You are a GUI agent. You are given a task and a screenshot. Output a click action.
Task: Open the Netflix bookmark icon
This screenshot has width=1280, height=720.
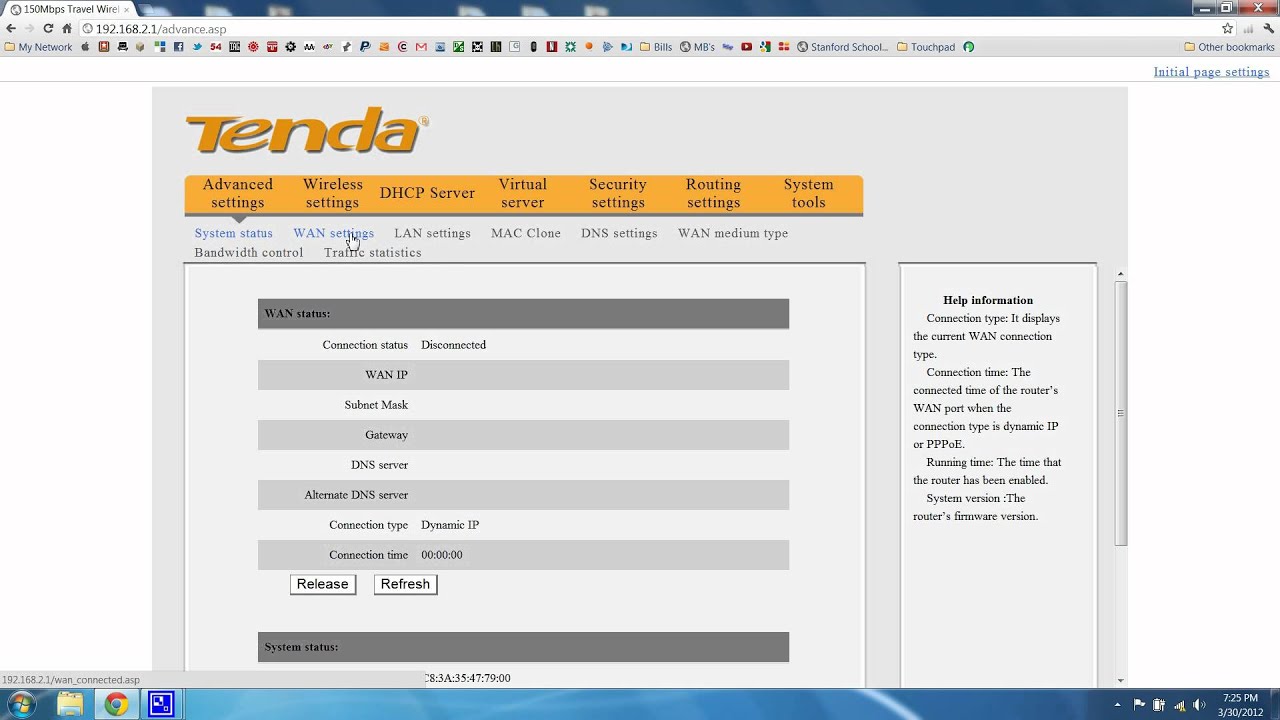pos(551,47)
